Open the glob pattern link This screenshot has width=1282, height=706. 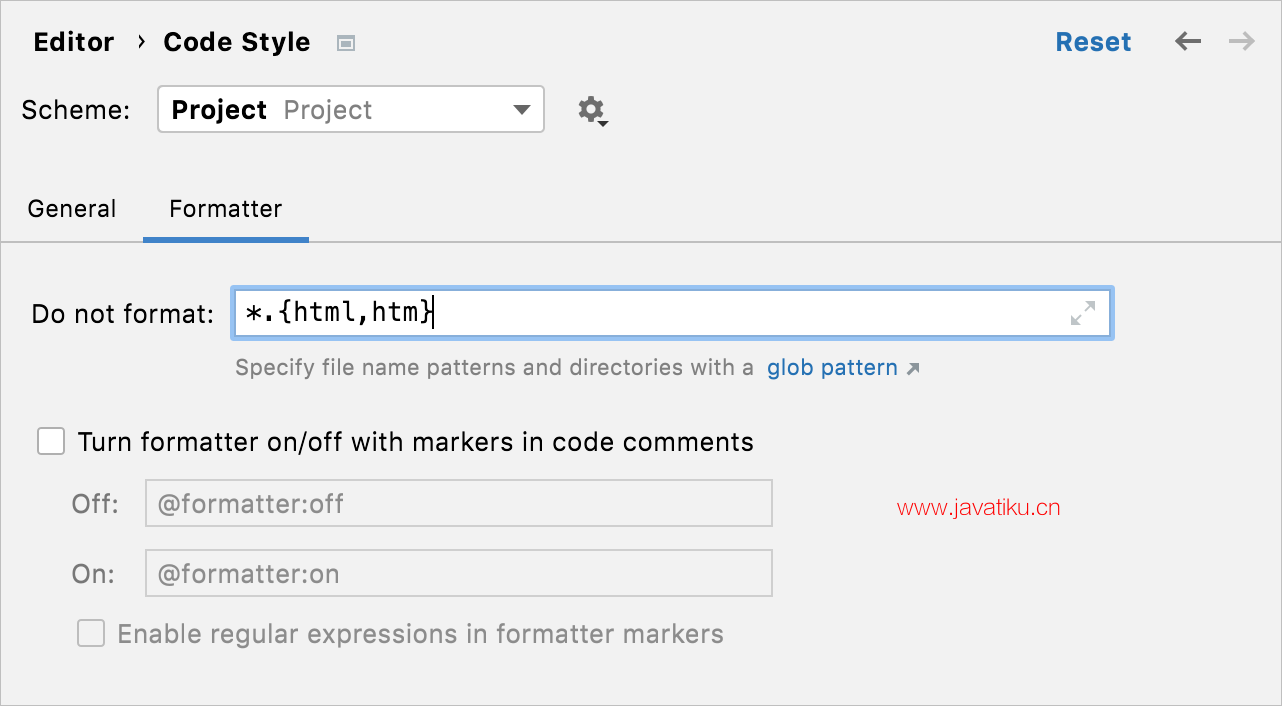pyautogui.click(x=832, y=368)
